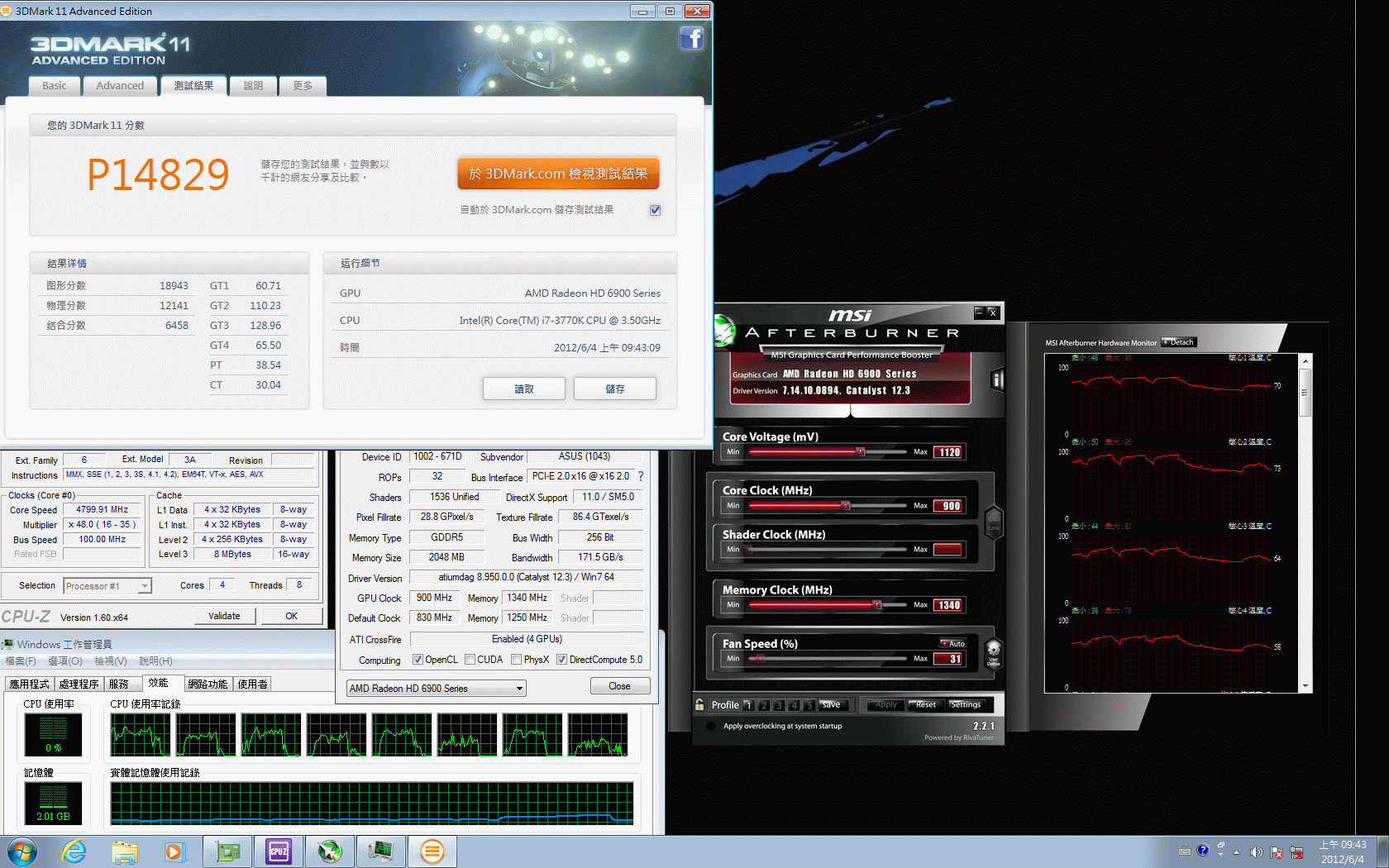
Task: Click Detach on Afterburner Hardware Monitor
Action: click(1180, 342)
